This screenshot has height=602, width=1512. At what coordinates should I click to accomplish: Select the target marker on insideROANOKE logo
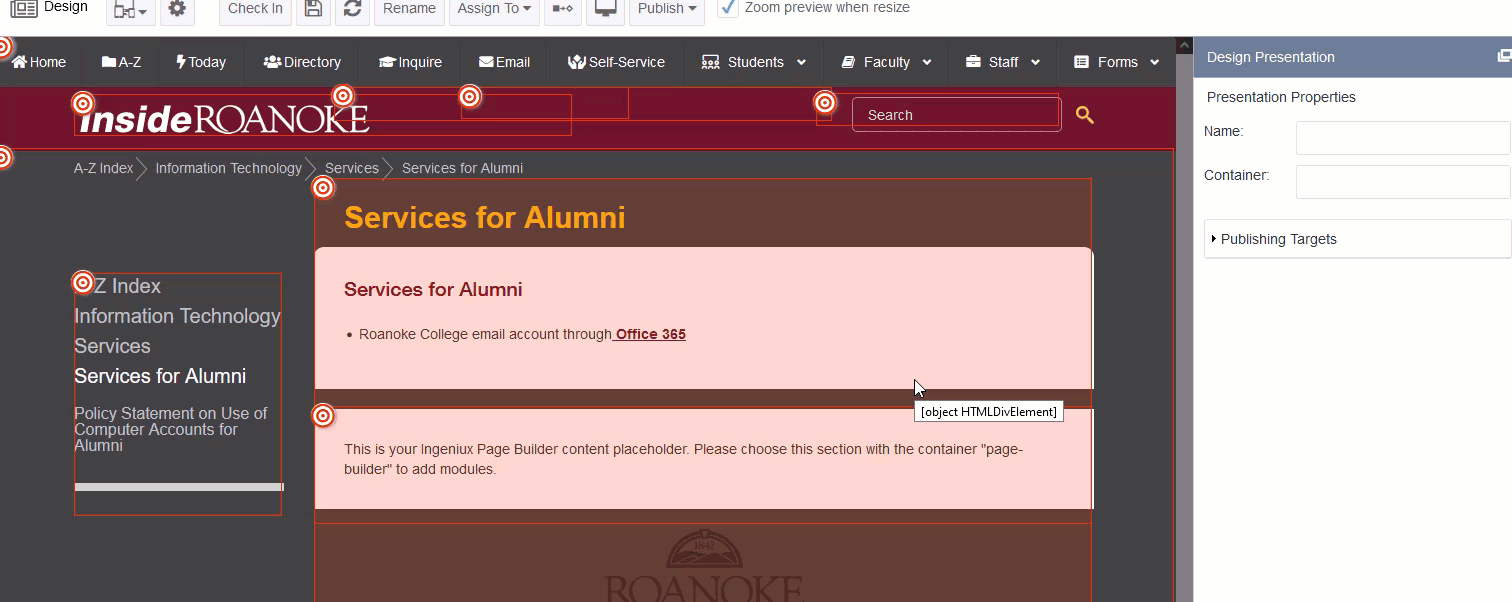click(83, 102)
